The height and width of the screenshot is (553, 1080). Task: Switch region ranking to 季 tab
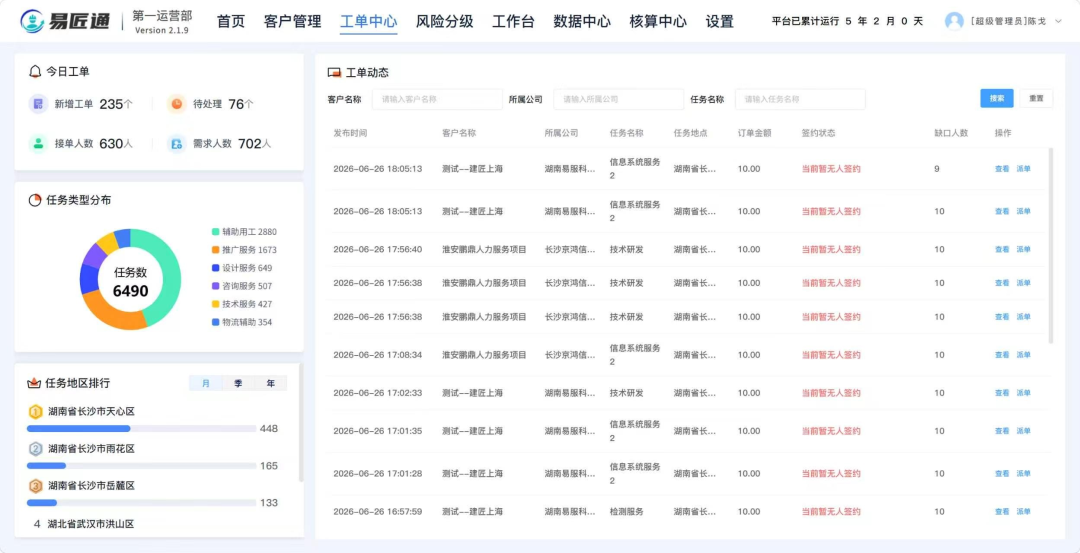point(238,384)
